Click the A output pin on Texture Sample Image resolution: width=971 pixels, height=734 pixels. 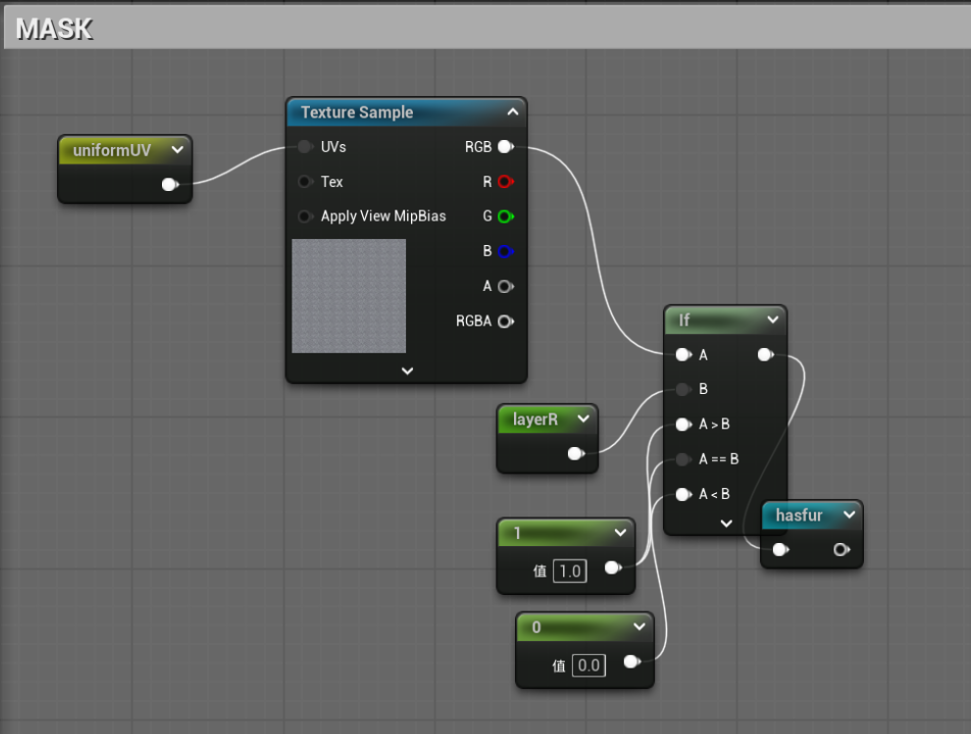[506, 286]
